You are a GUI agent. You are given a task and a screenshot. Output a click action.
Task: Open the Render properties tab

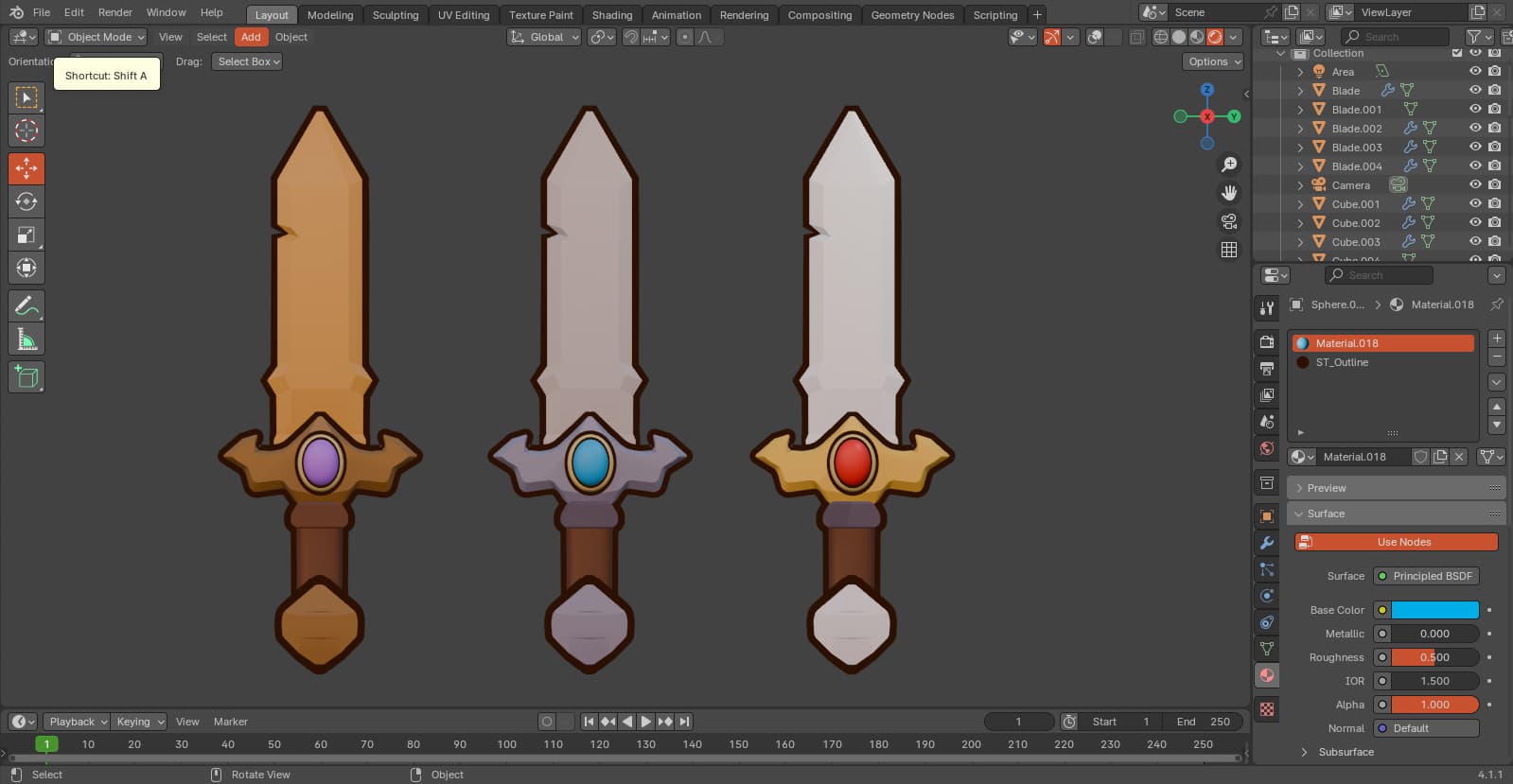(1267, 341)
